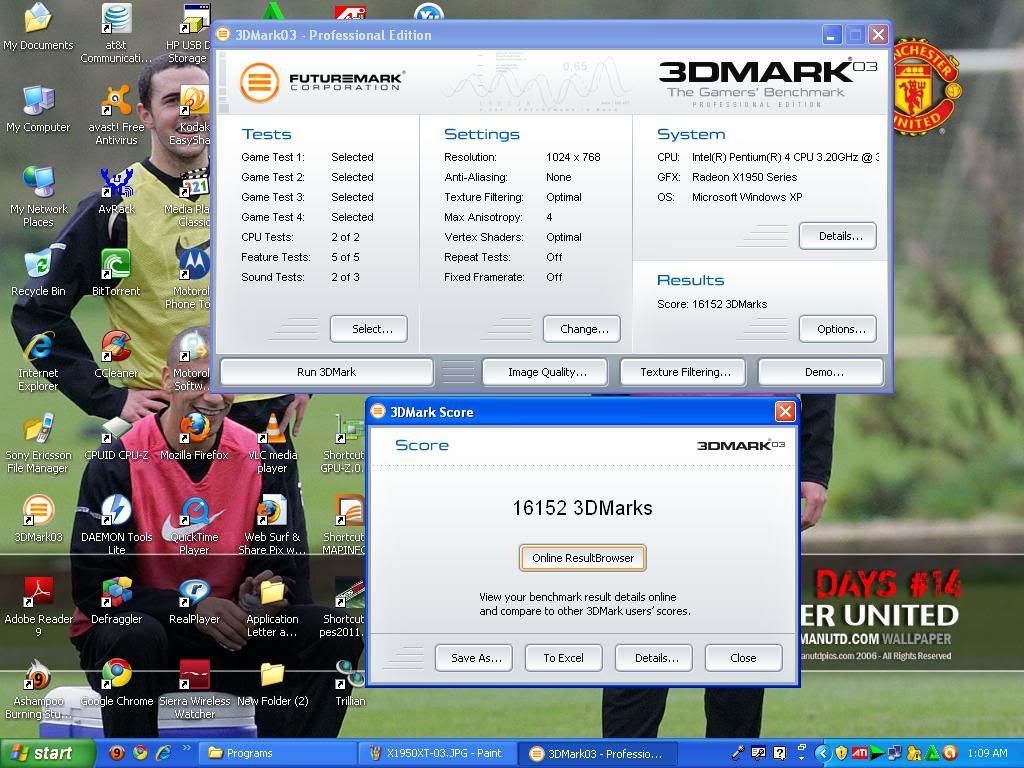The width and height of the screenshot is (1024, 768).
Task: Click the ATI icon in the system tray
Action: [x=860, y=753]
